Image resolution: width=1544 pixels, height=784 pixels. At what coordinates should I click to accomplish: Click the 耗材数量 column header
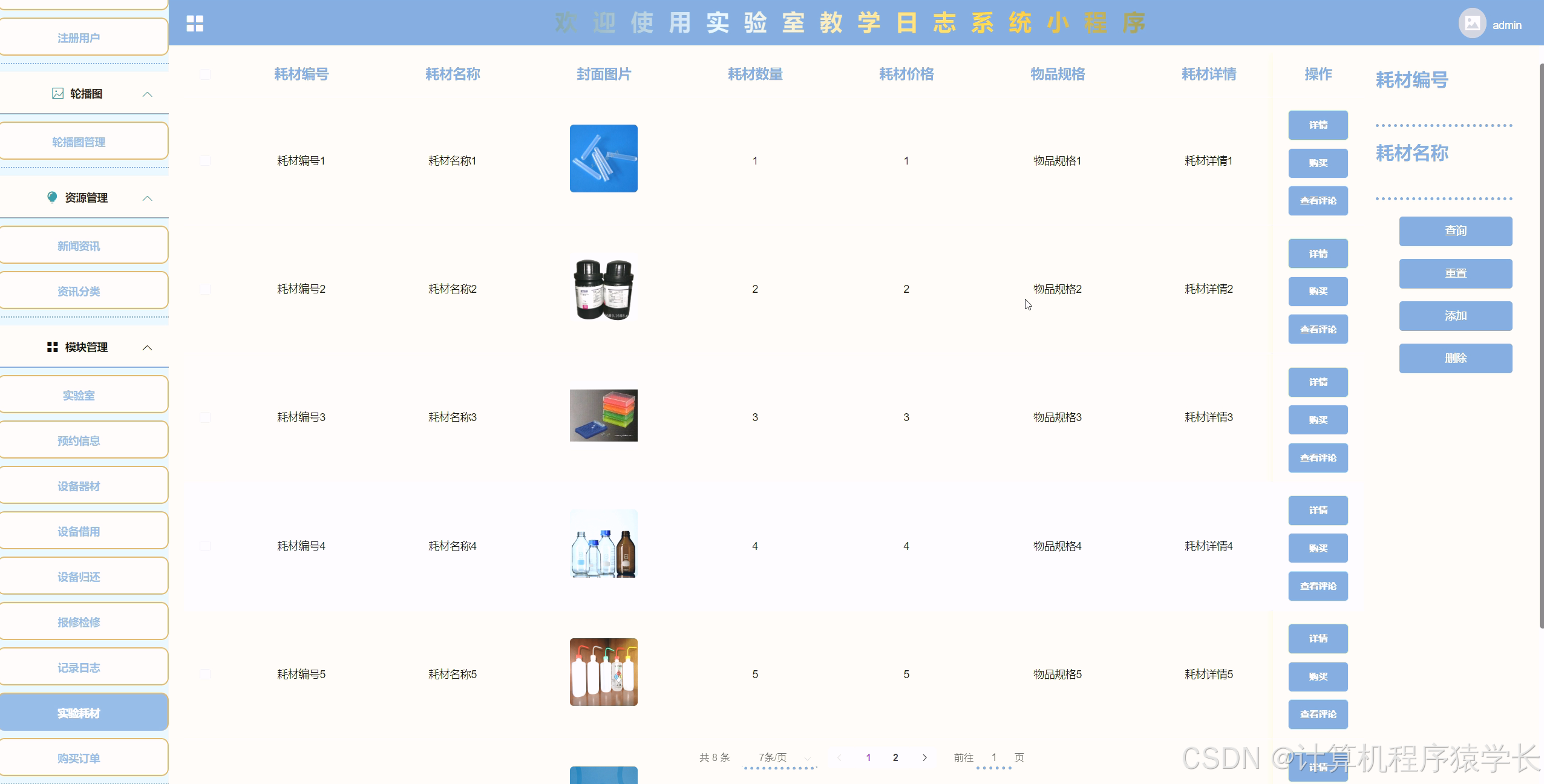(x=755, y=74)
